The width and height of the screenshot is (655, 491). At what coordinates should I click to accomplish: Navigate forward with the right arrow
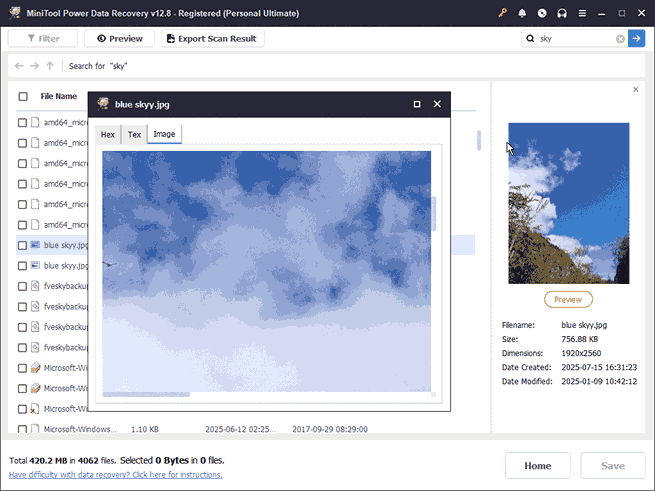(x=35, y=66)
